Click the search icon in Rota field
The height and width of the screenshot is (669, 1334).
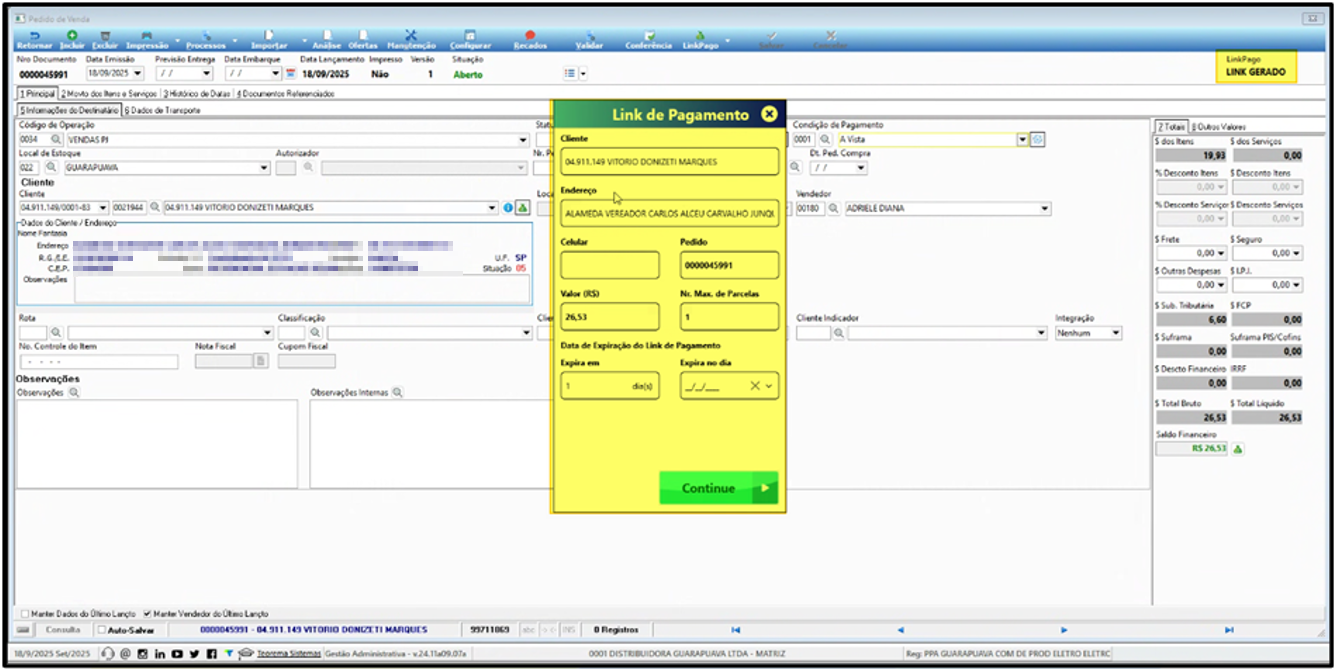tap(56, 332)
